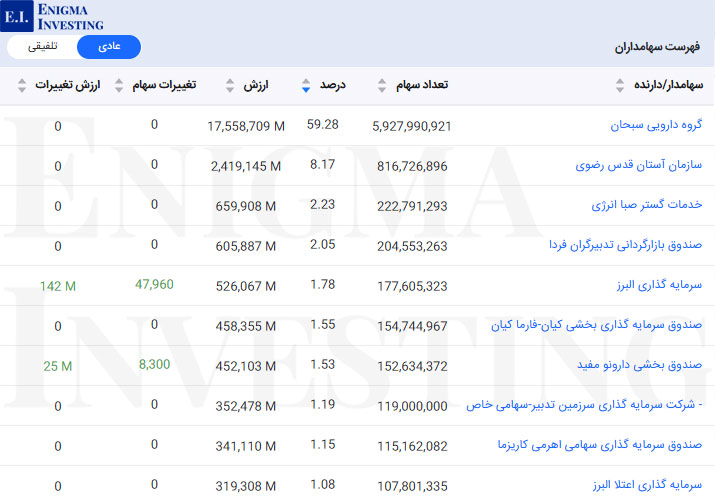Open shareholder سازمان آستان قدس رضوی
This screenshot has width=715, height=502.
click(x=638, y=165)
